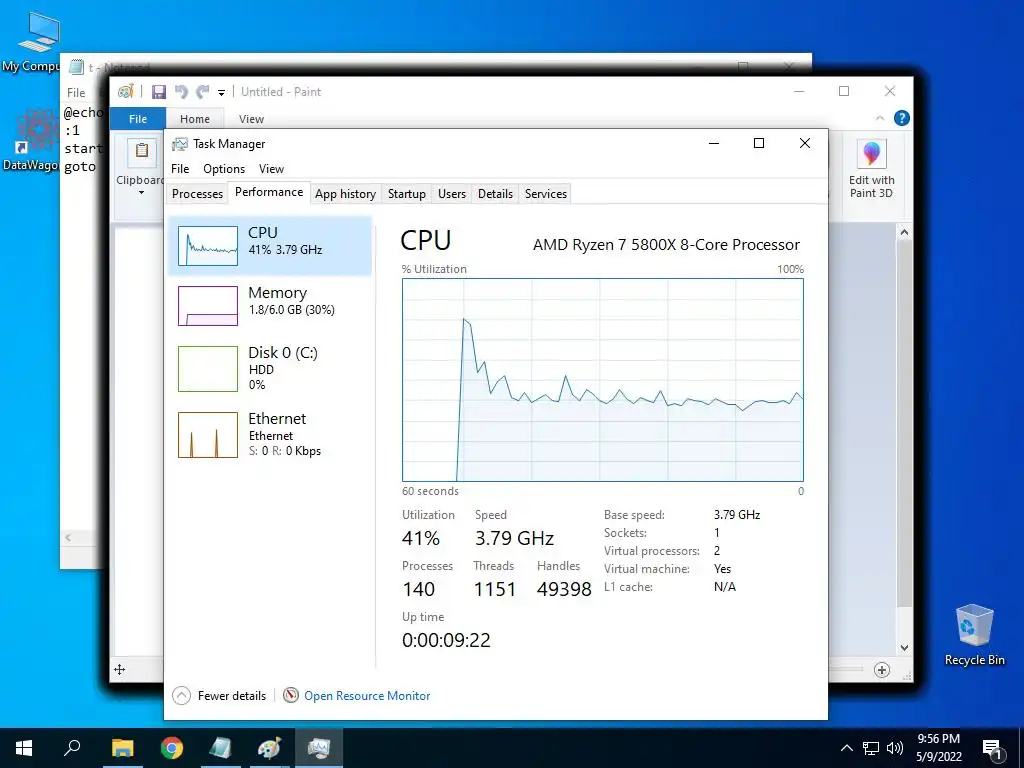The height and width of the screenshot is (768, 1024).
Task: Click Paint's vertical scrollbar down arrow
Action: [x=904, y=648]
